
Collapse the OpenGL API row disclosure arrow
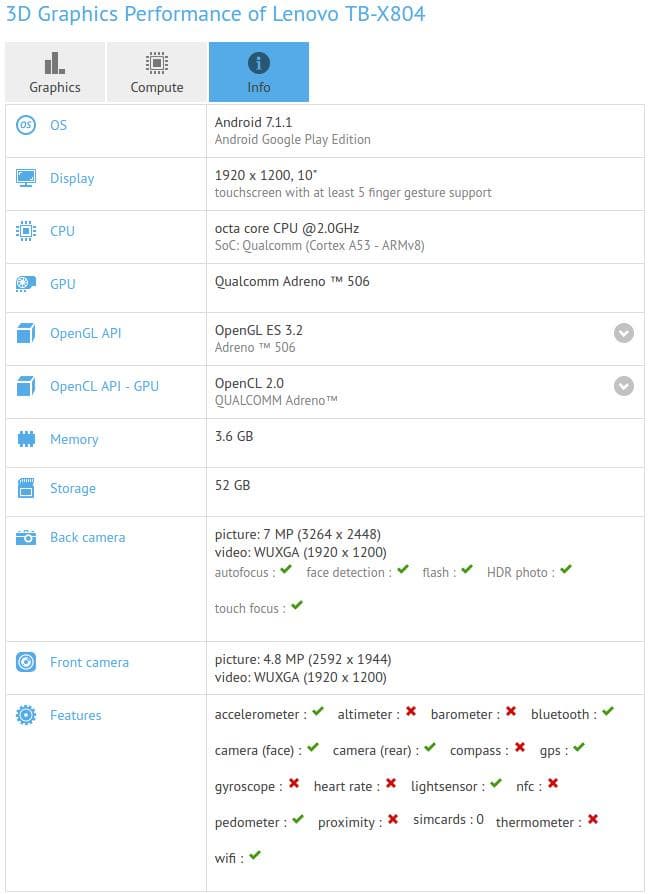(623, 333)
